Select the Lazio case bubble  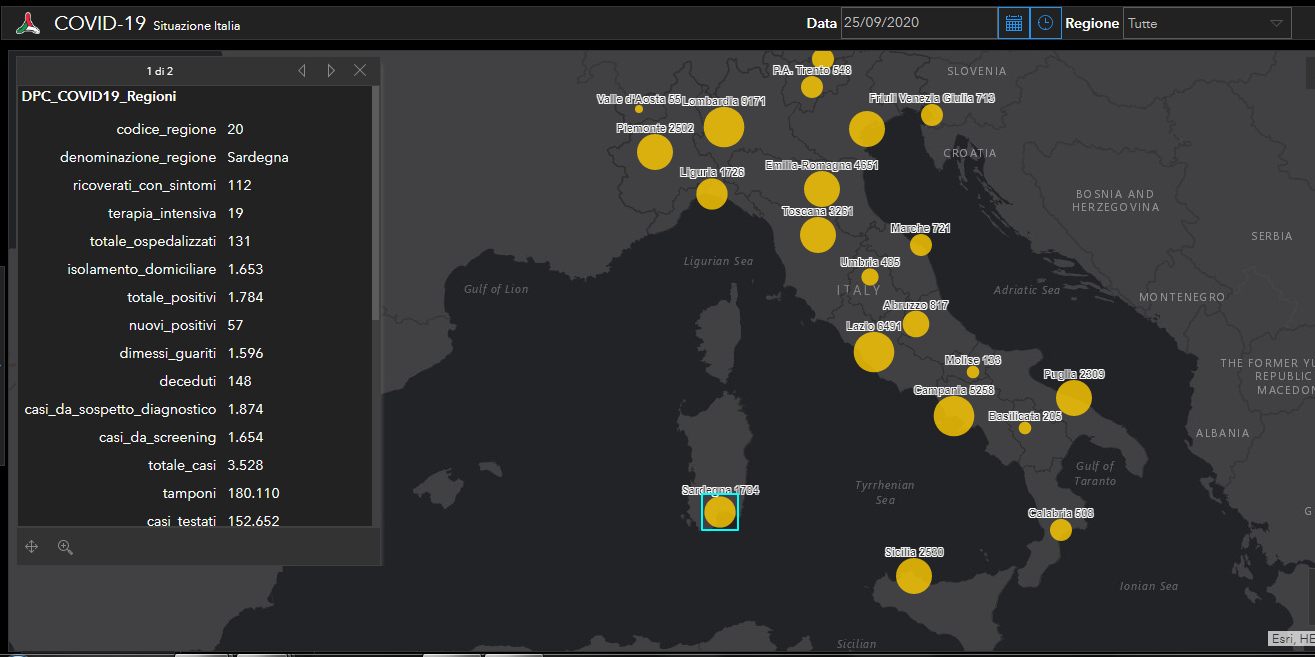pos(874,352)
